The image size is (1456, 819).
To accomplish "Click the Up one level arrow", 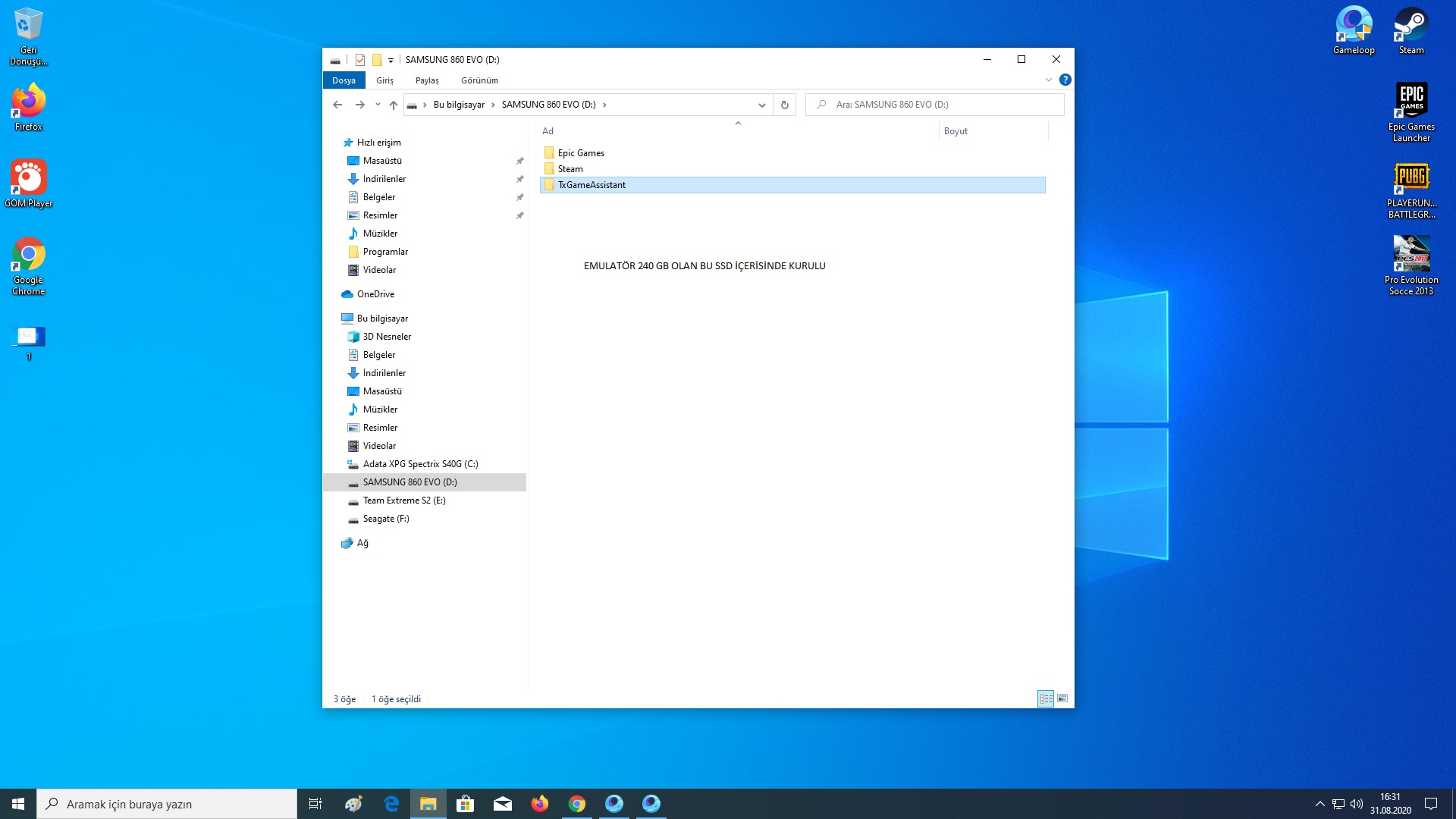I will click(393, 105).
